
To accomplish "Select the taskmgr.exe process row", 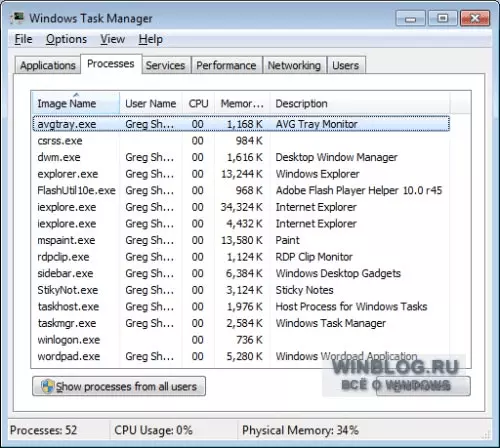I will [x=241, y=323].
